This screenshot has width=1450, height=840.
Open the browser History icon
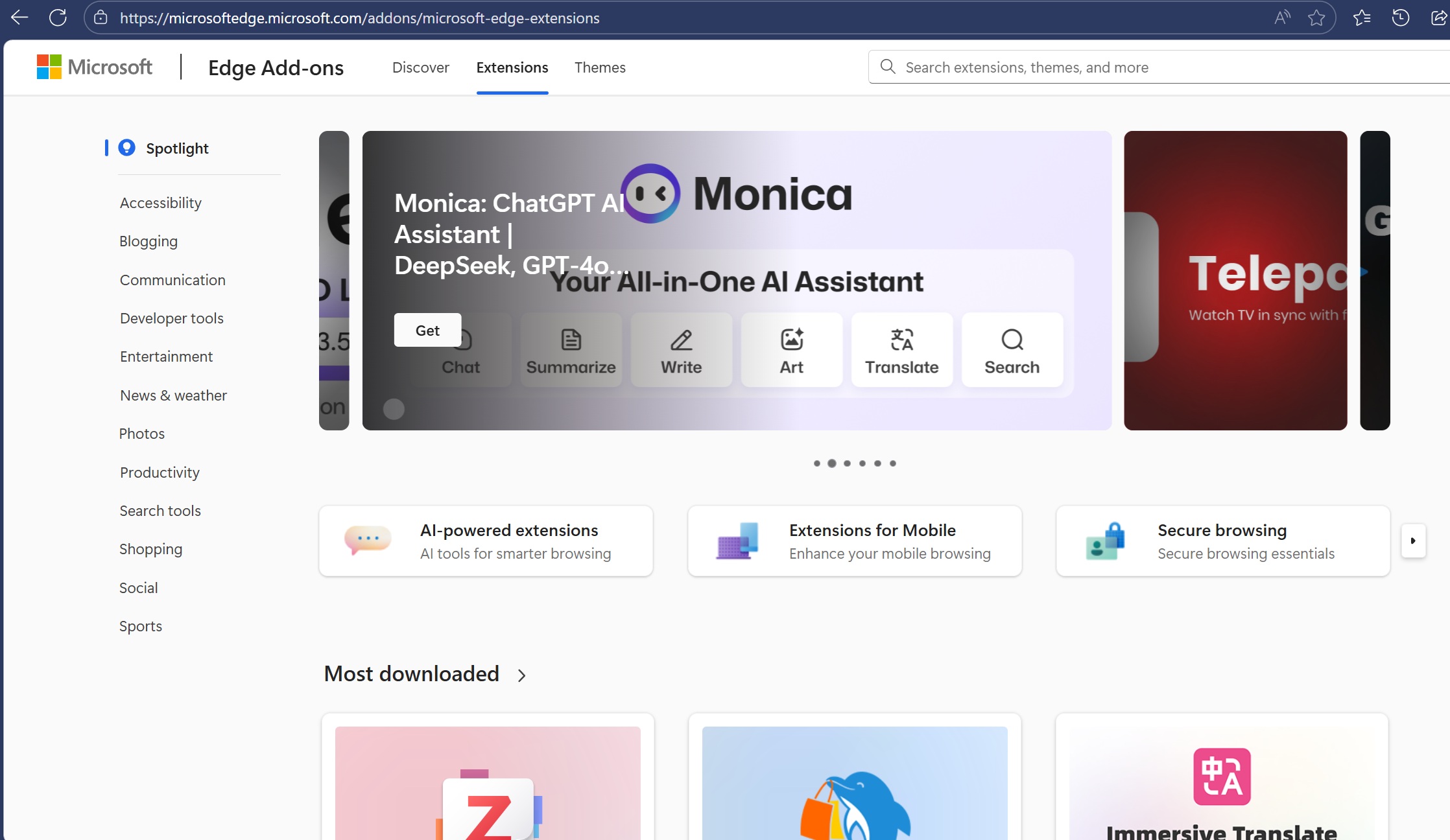pyautogui.click(x=1400, y=17)
